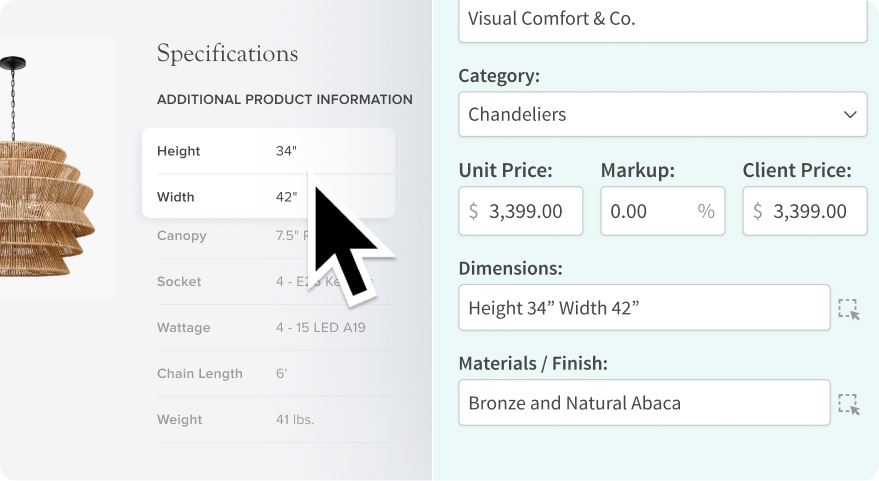This screenshot has width=879, height=481.
Task: Select the Client Price input field
Action: [x=805, y=211]
